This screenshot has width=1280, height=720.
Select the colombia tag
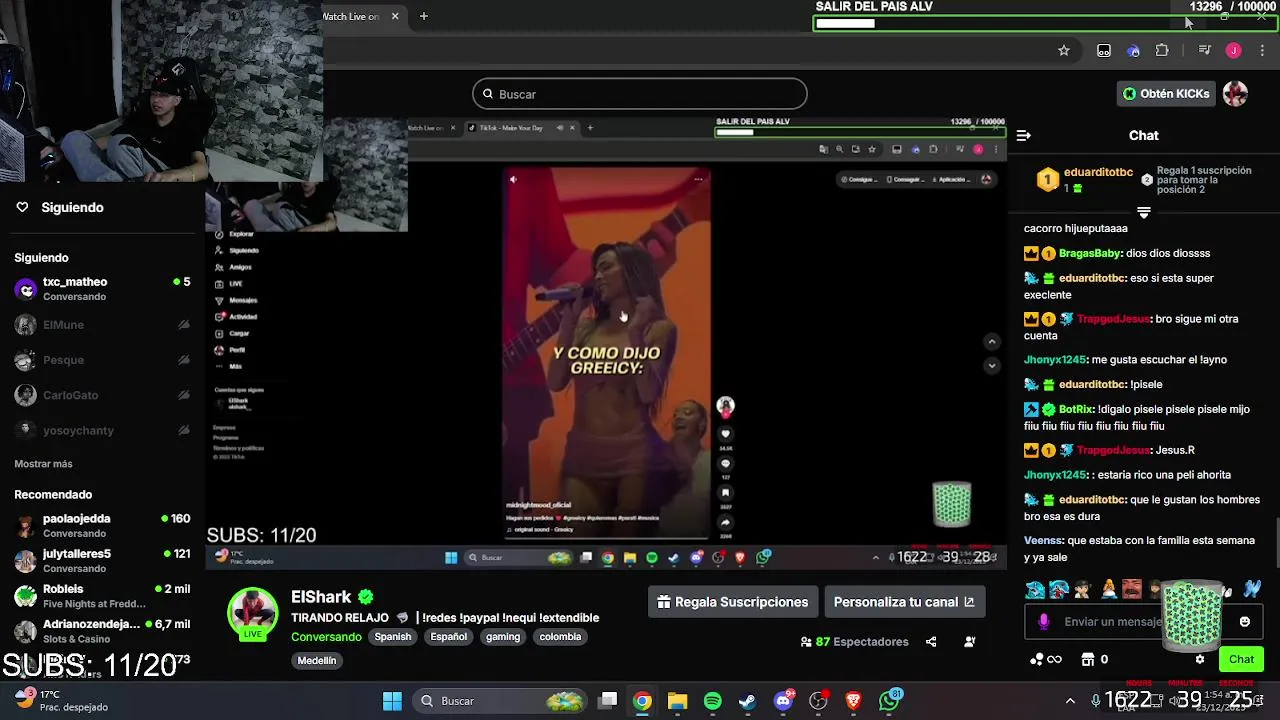coord(560,637)
